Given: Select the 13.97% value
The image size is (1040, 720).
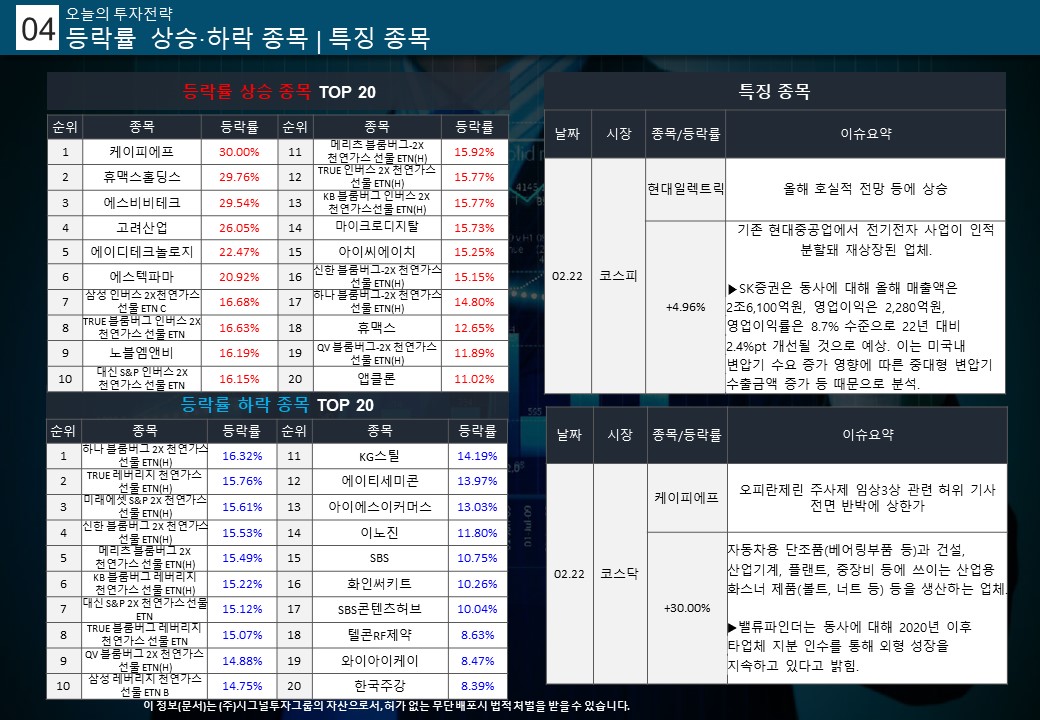Looking at the screenshot, I should click(477, 481).
